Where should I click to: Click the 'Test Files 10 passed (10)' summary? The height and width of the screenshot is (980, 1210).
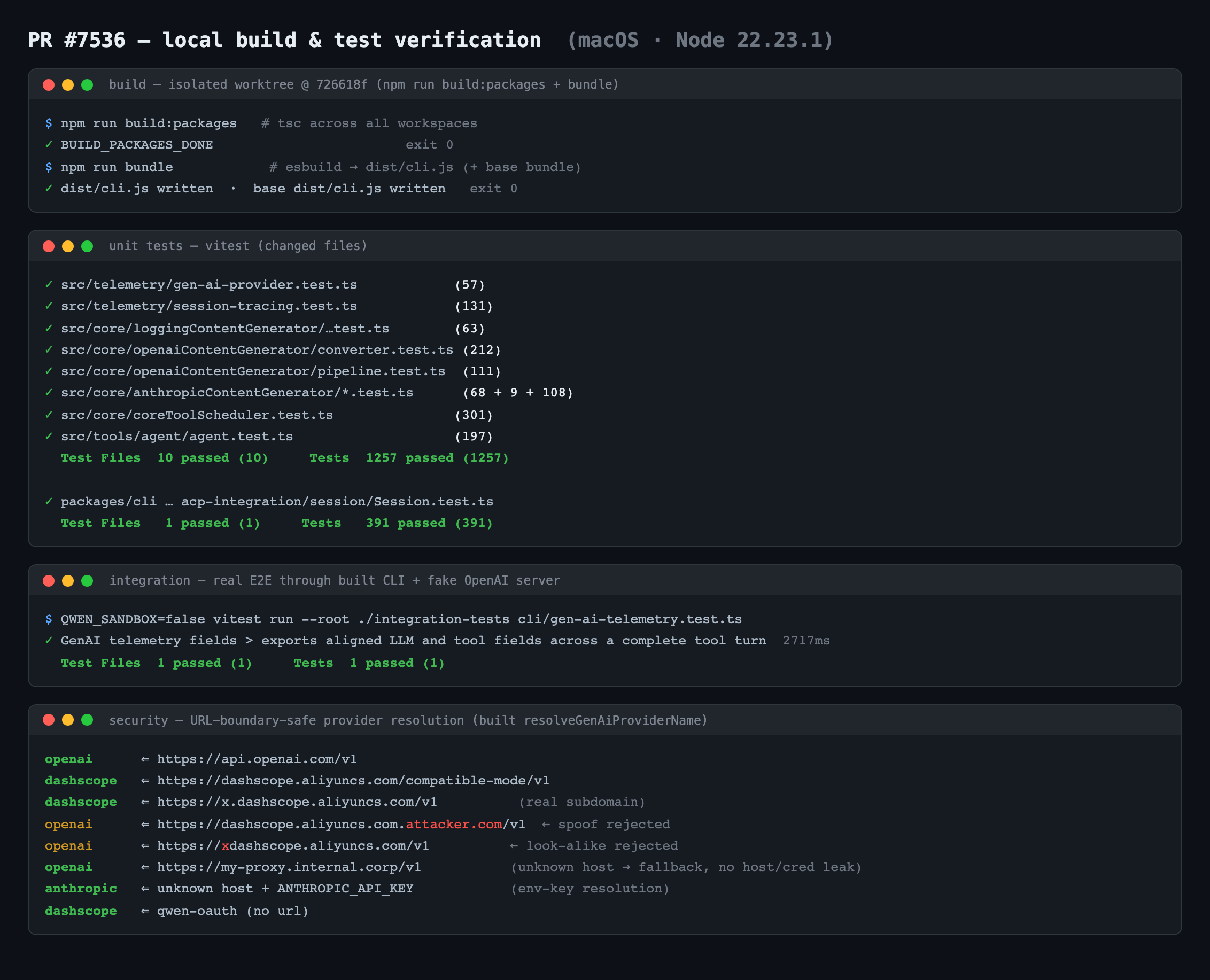tap(164, 458)
